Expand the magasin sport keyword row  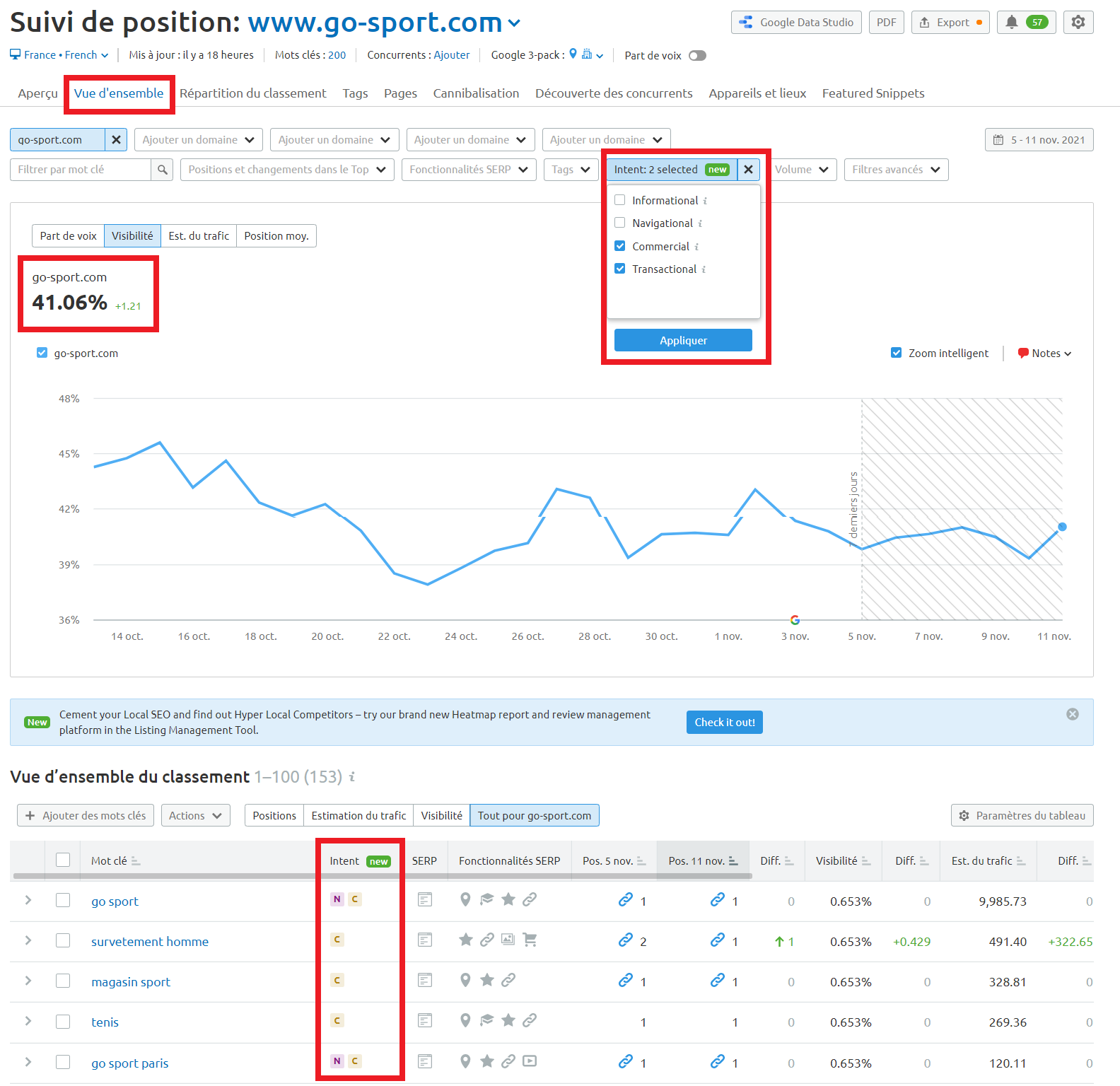tap(28, 981)
